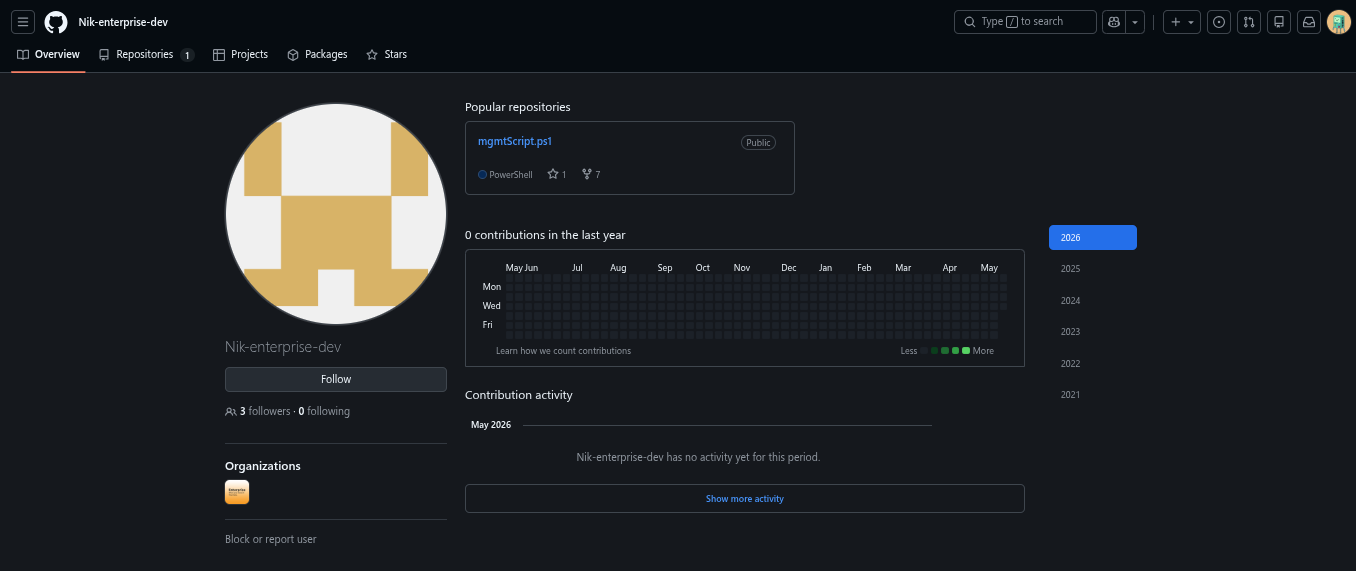1356x571 pixels.
Task: Select year 2022 in contributions
Action: 1093,364
